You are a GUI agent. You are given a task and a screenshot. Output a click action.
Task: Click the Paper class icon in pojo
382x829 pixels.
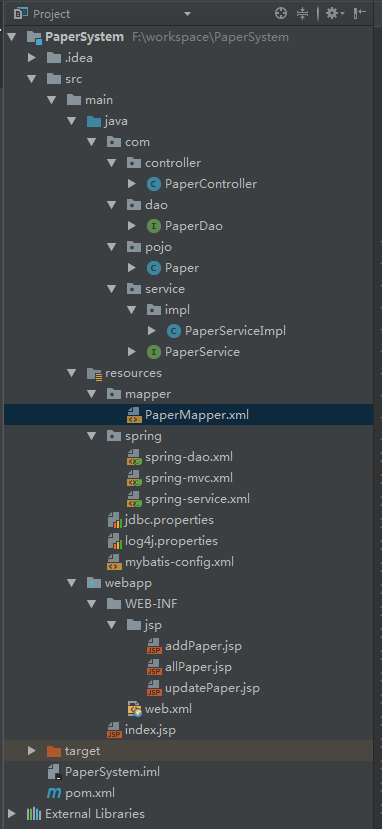pyautogui.click(x=153, y=268)
